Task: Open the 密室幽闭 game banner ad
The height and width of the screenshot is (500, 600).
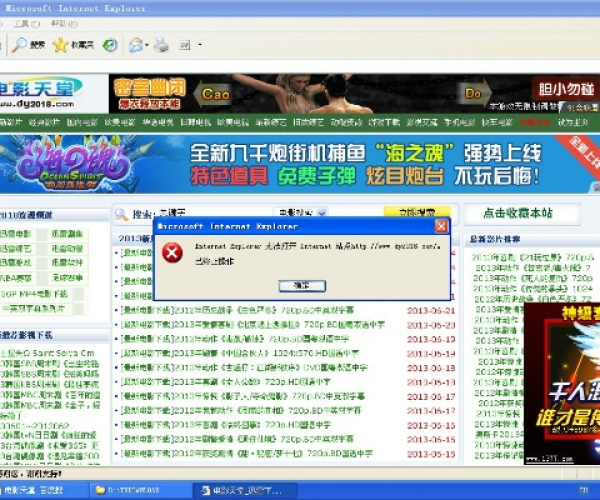Action: (x=354, y=94)
